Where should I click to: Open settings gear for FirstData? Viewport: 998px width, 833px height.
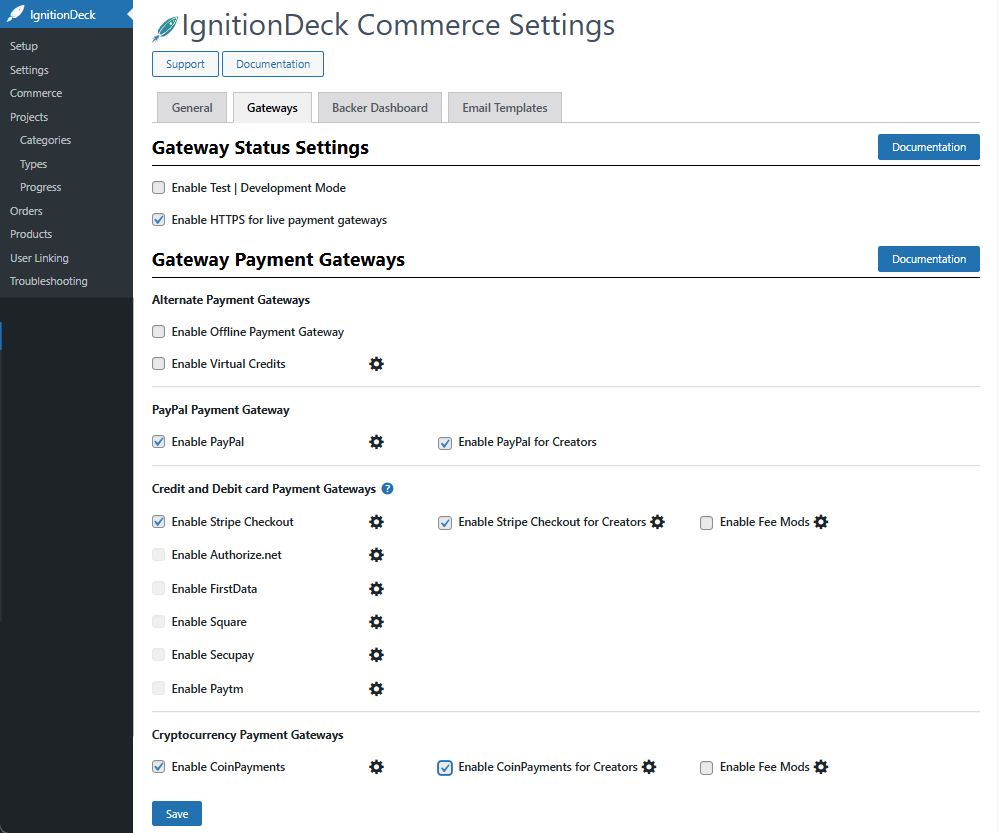[376, 589]
